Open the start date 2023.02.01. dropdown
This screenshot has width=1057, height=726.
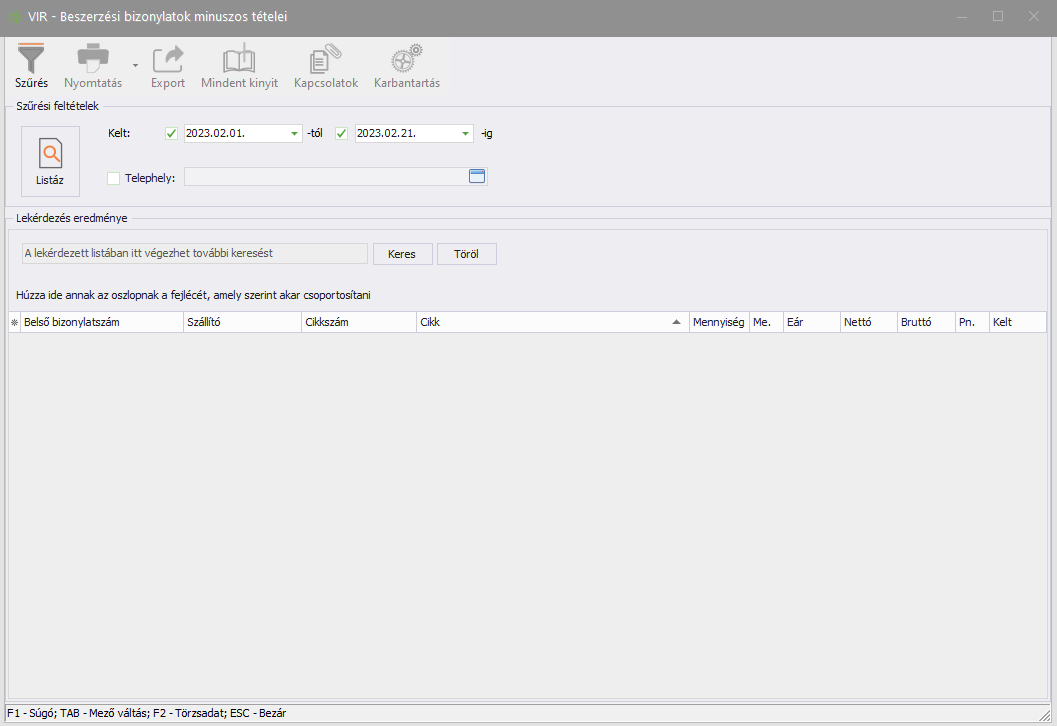[x=294, y=134]
